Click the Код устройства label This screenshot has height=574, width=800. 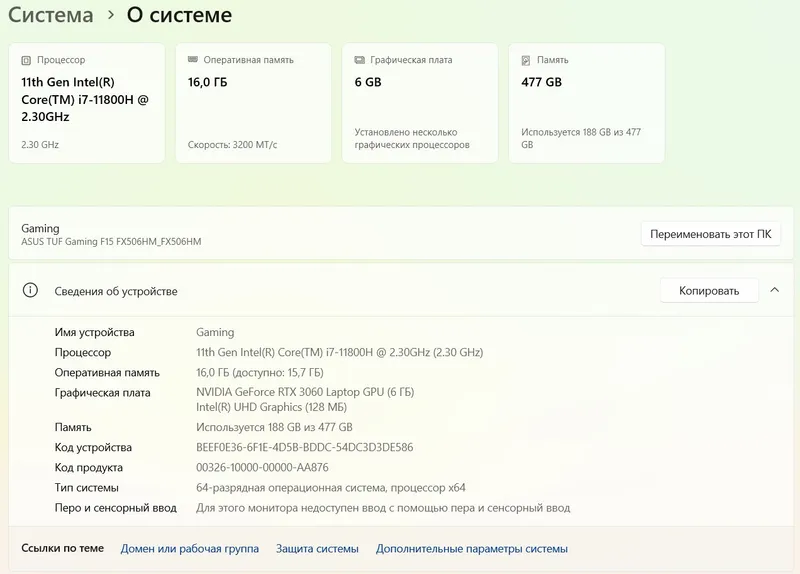93,447
